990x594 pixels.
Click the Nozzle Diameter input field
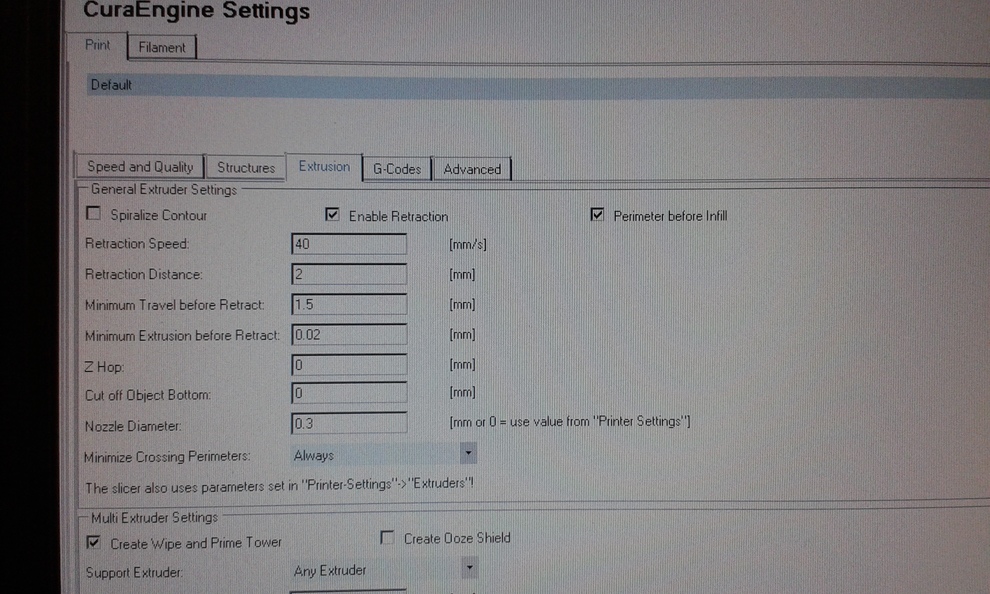pyautogui.click(x=349, y=424)
